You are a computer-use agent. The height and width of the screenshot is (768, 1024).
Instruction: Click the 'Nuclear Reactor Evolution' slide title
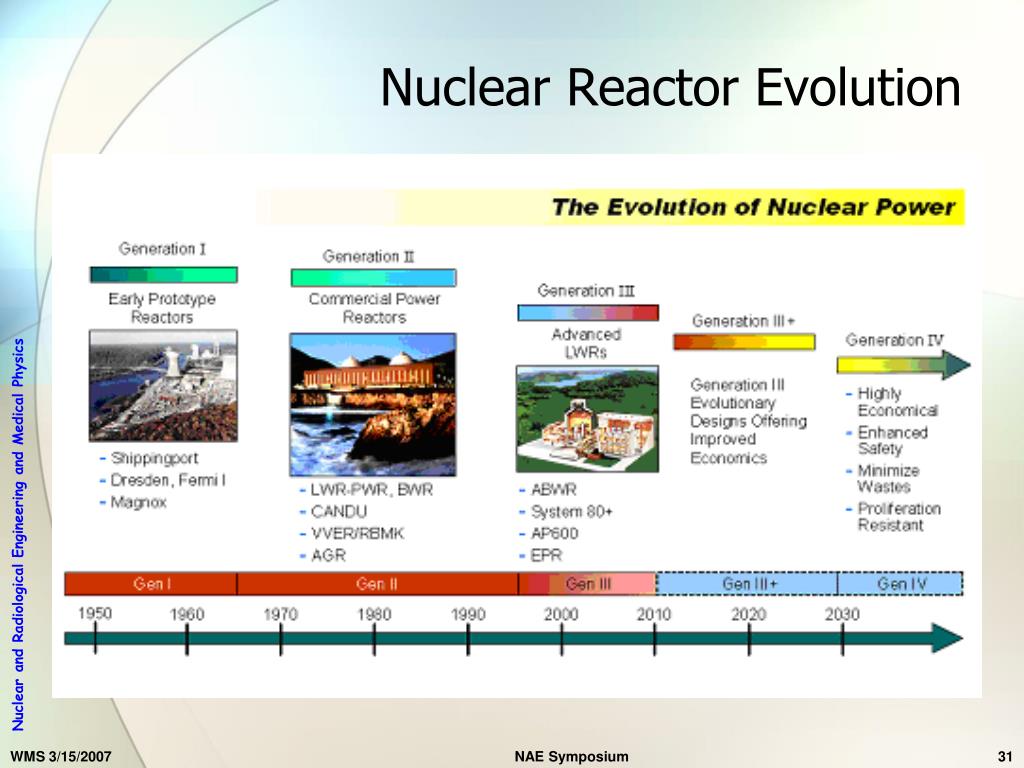(x=670, y=88)
